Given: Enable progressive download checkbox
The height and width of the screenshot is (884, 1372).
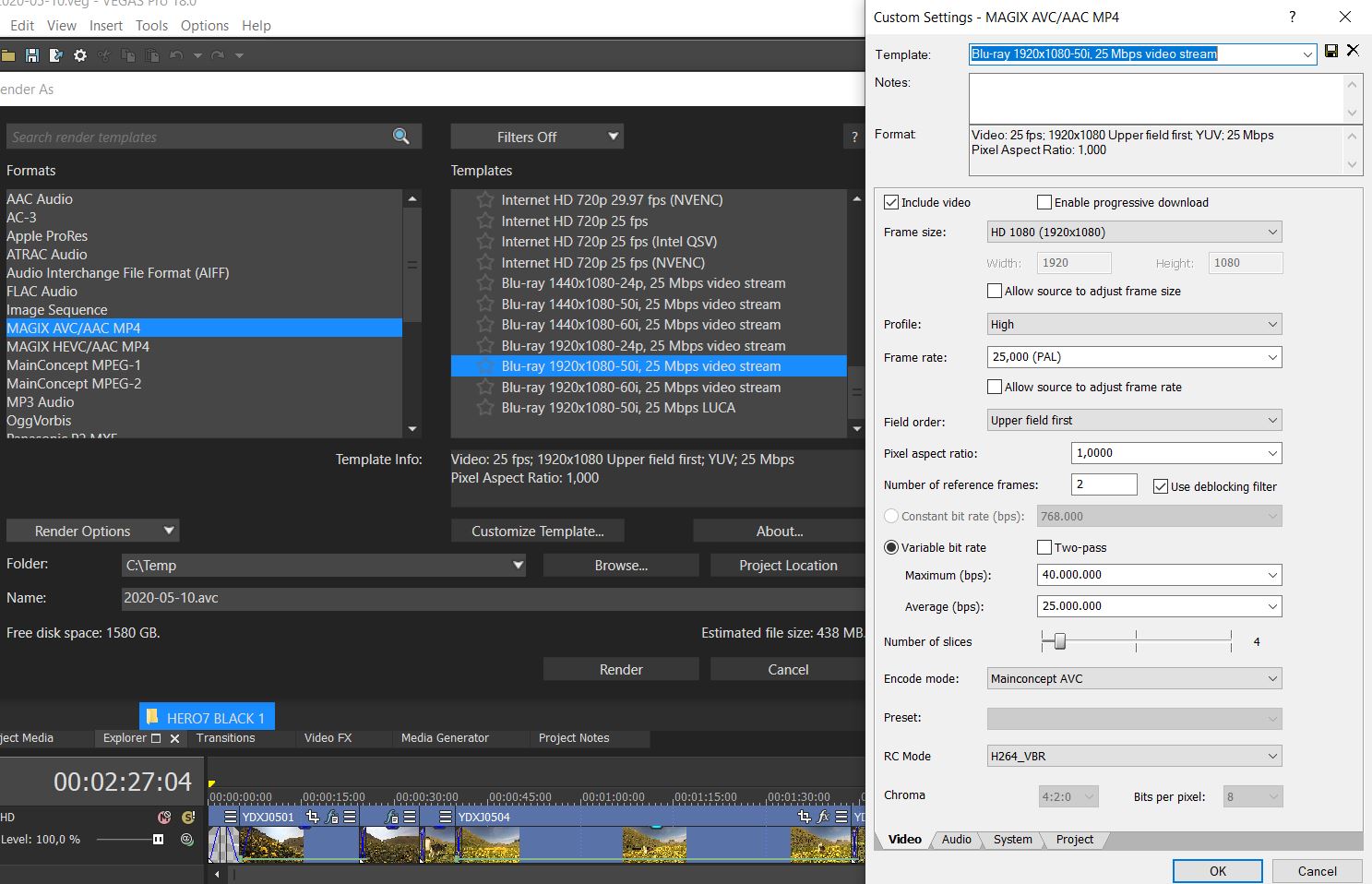Looking at the screenshot, I should (1044, 202).
